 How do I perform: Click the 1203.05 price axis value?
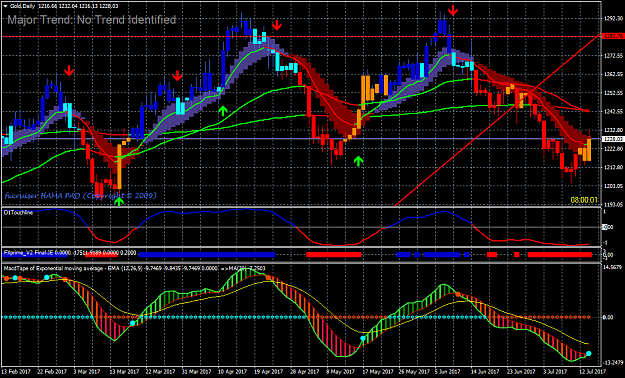pyautogui.click(x=613, y=186)
